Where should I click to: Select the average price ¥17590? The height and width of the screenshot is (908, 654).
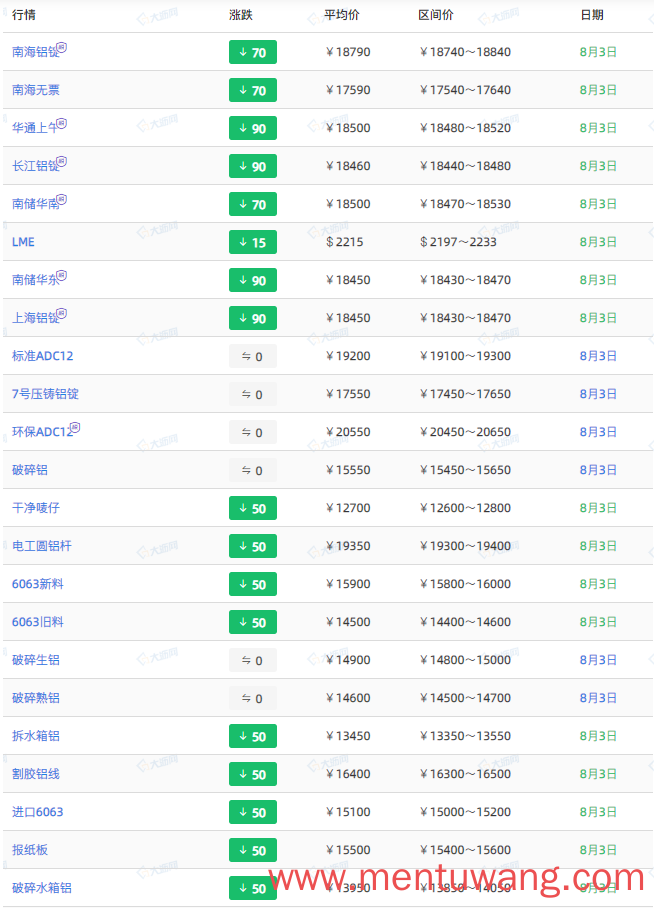(x=348, y=90)
